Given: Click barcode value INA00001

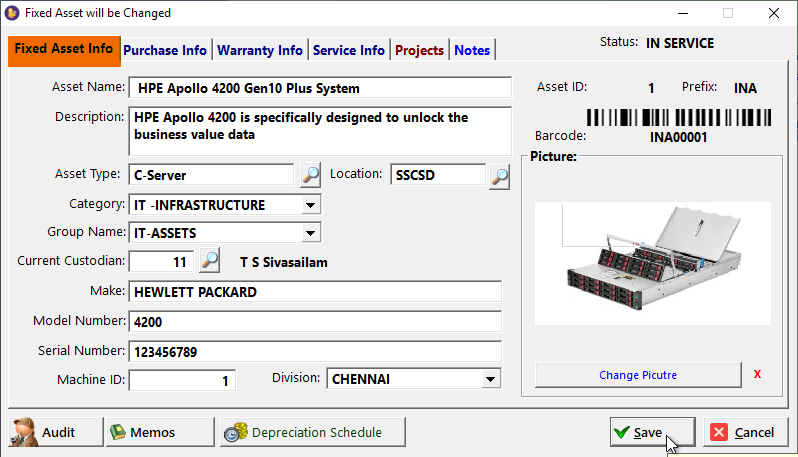Looking at the screenshot, I should click(x=678, y=137).
